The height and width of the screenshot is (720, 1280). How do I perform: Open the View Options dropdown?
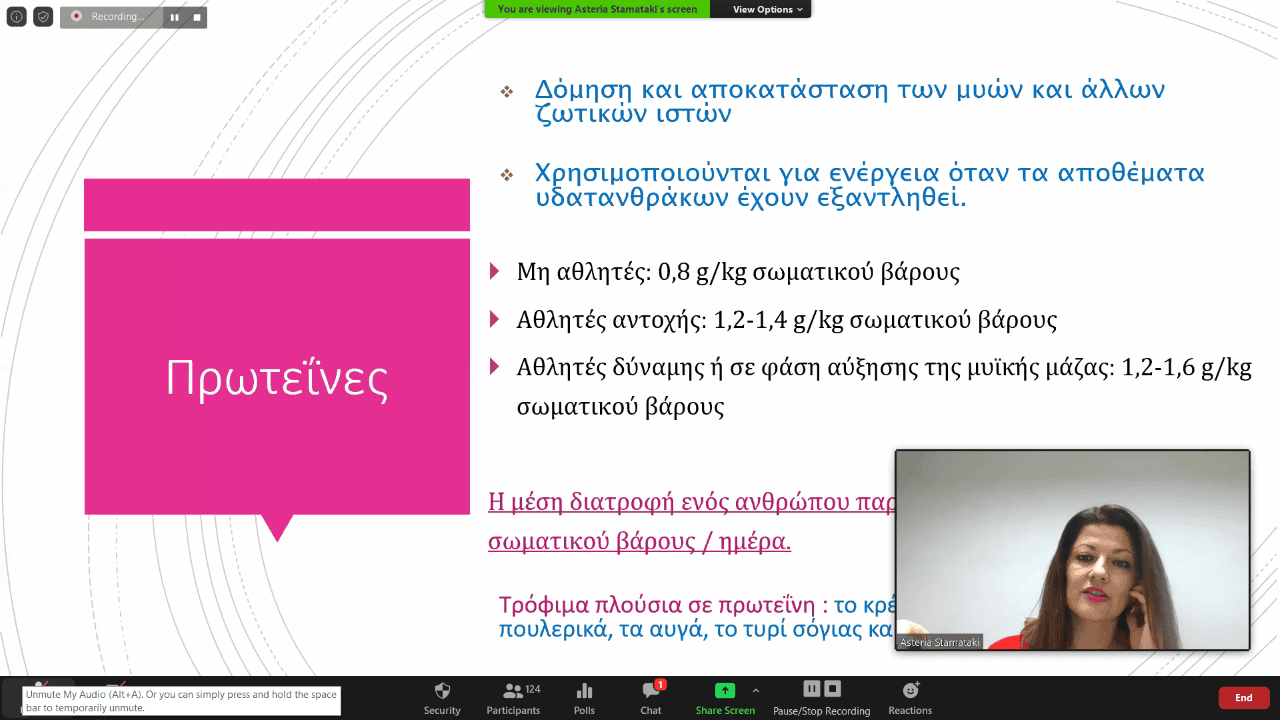click(x=767, y=9)
